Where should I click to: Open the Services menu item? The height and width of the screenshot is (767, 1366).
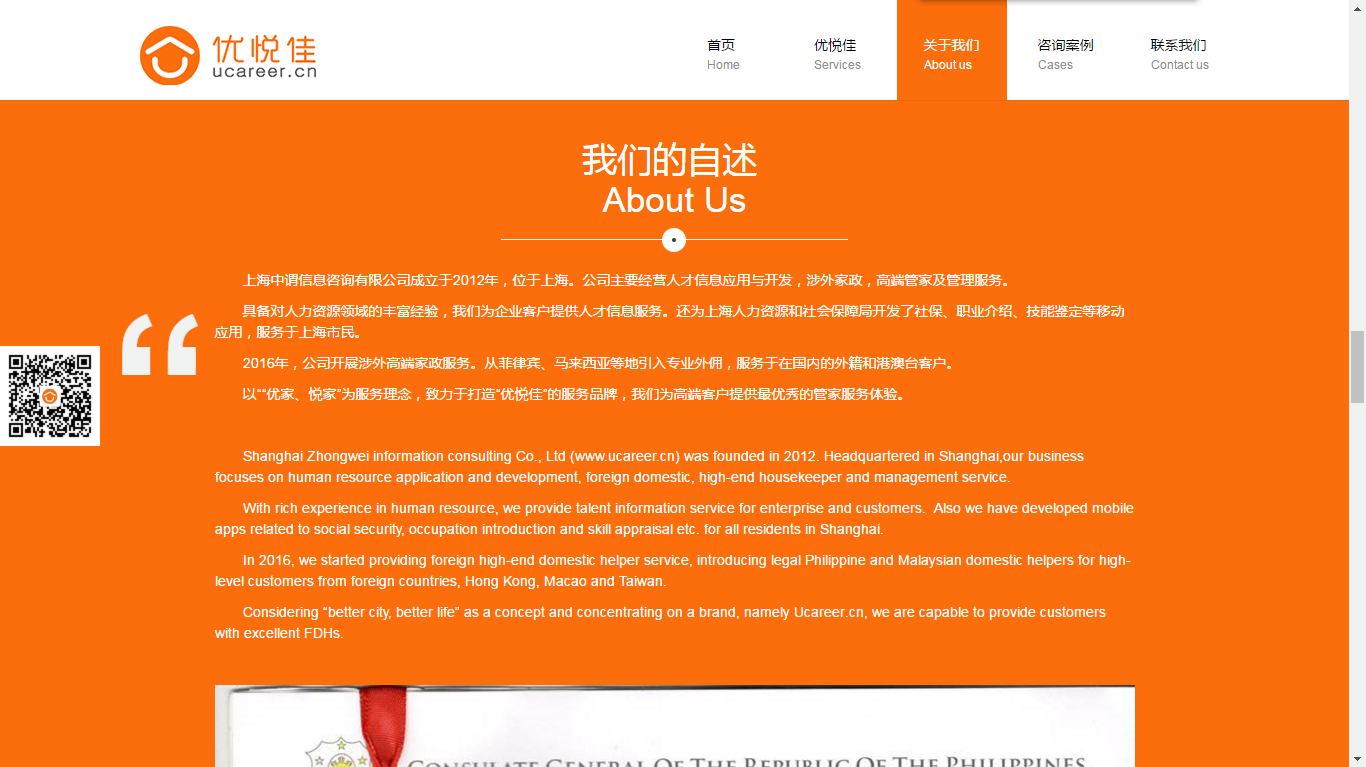point(837,54)
